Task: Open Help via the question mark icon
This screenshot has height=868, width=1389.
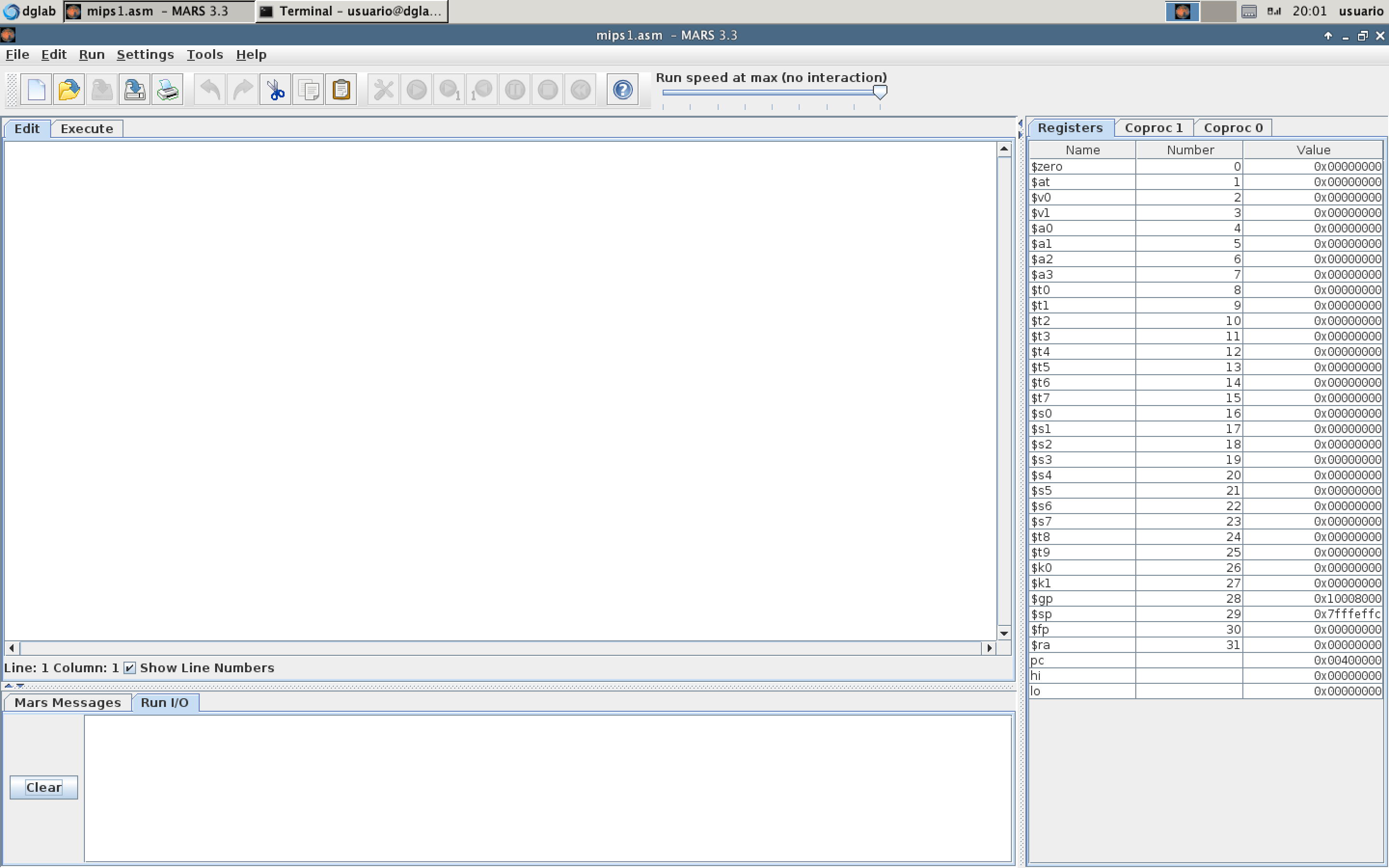Action: [x=622, y=90]
